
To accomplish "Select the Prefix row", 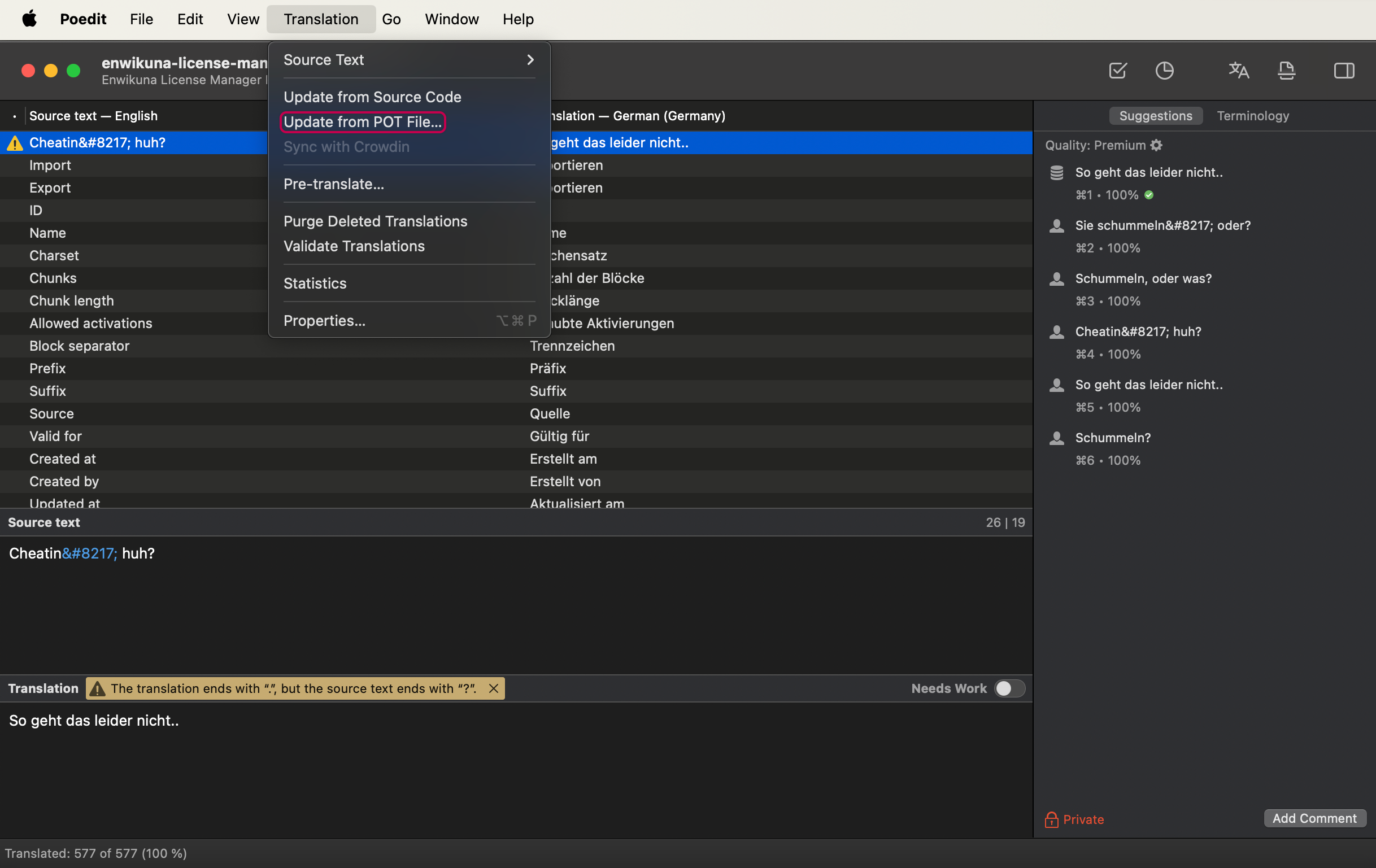I will pos(515,369).
